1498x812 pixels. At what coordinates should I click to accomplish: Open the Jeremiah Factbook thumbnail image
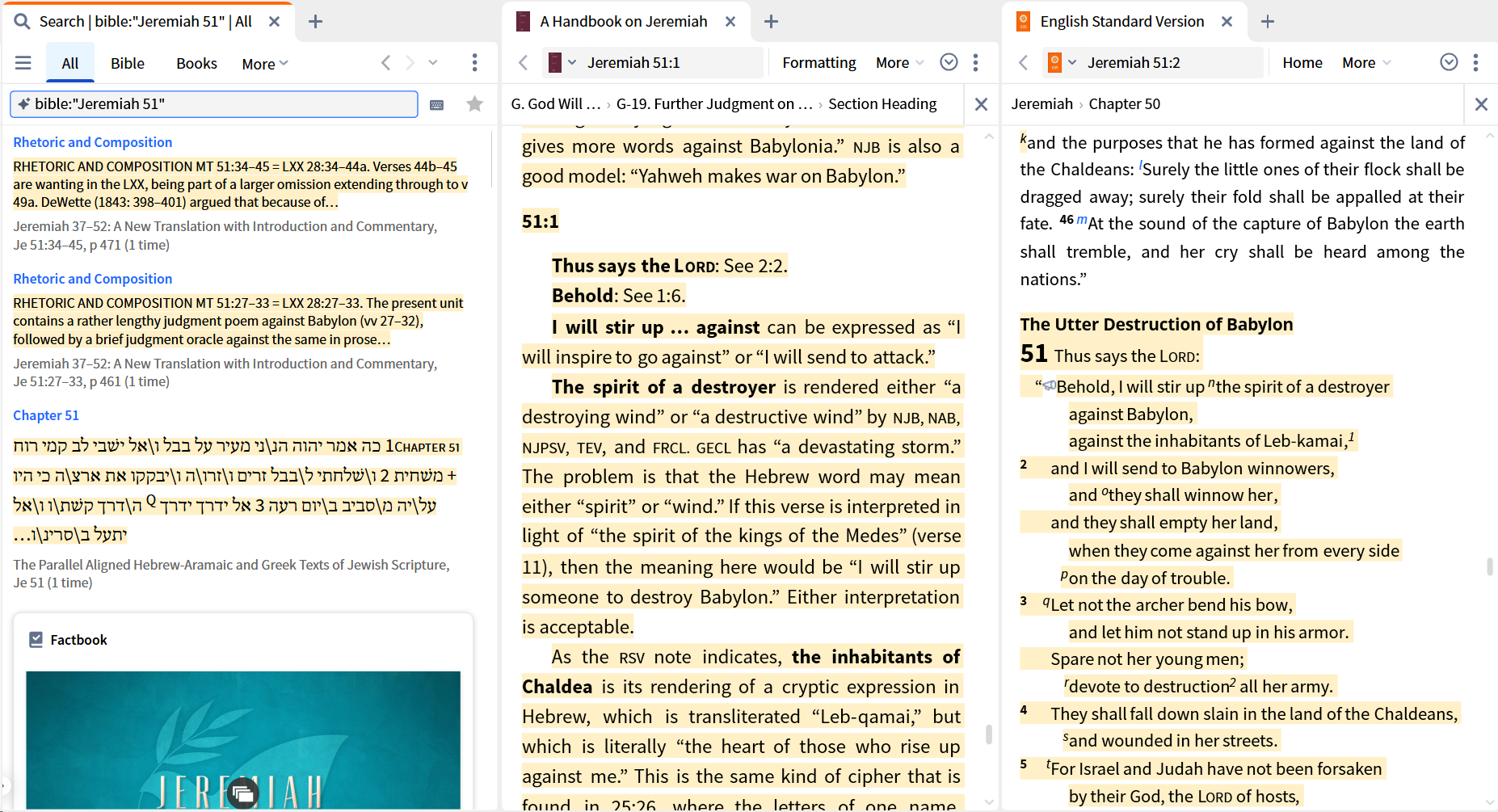[243, 740]
